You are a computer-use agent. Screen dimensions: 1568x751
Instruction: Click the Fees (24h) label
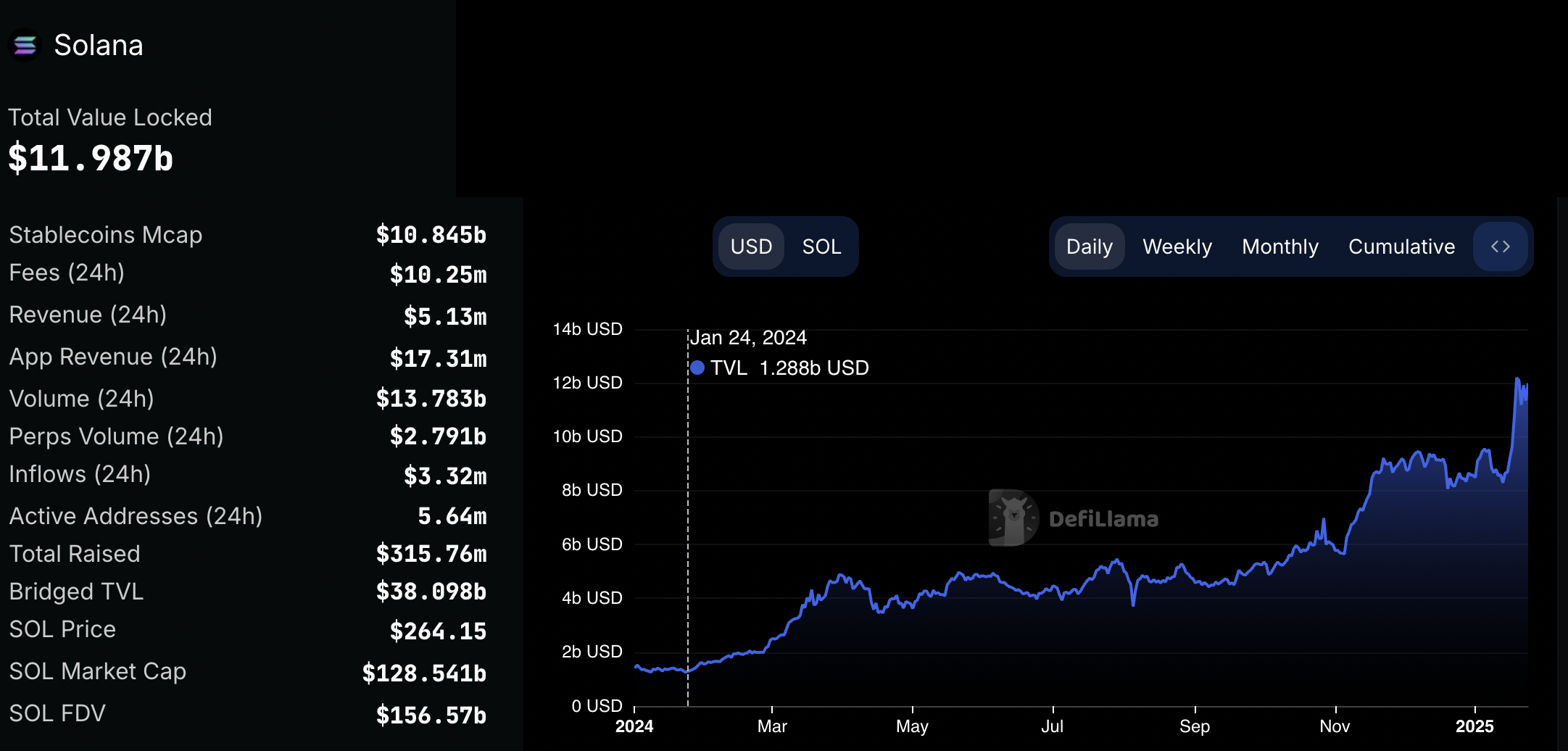point(67,273)
